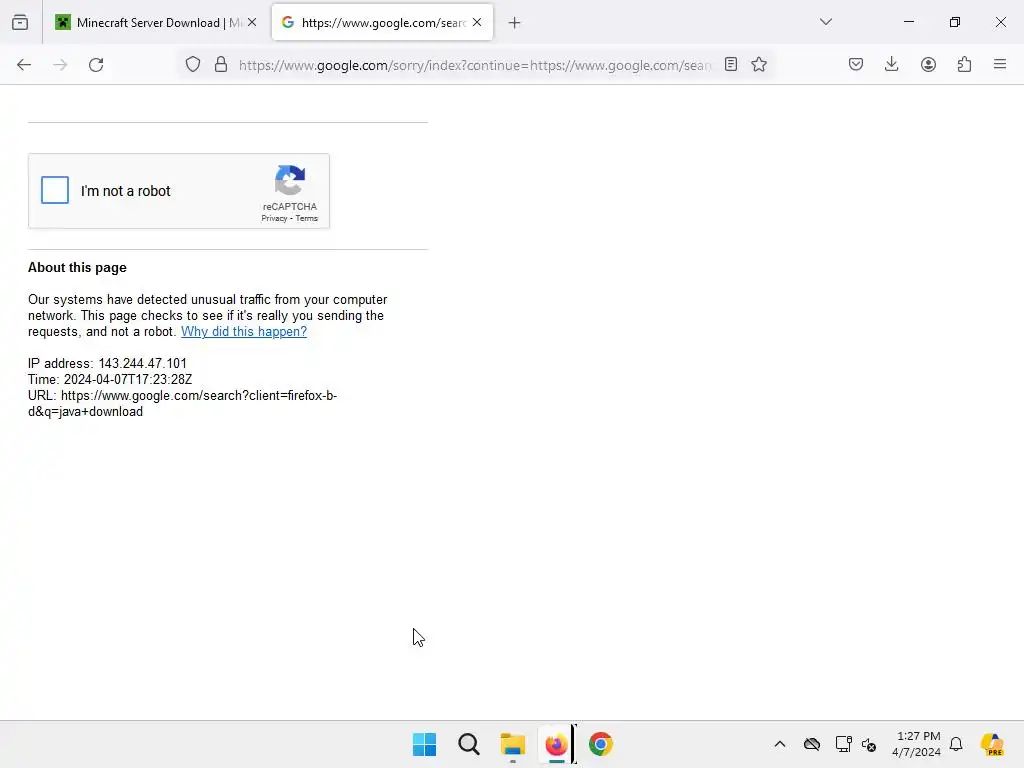Viewport: 1024px width, 768px height.
Task: Open the reCAPTCHA Privacy link
Action: (x=274, y=219)
